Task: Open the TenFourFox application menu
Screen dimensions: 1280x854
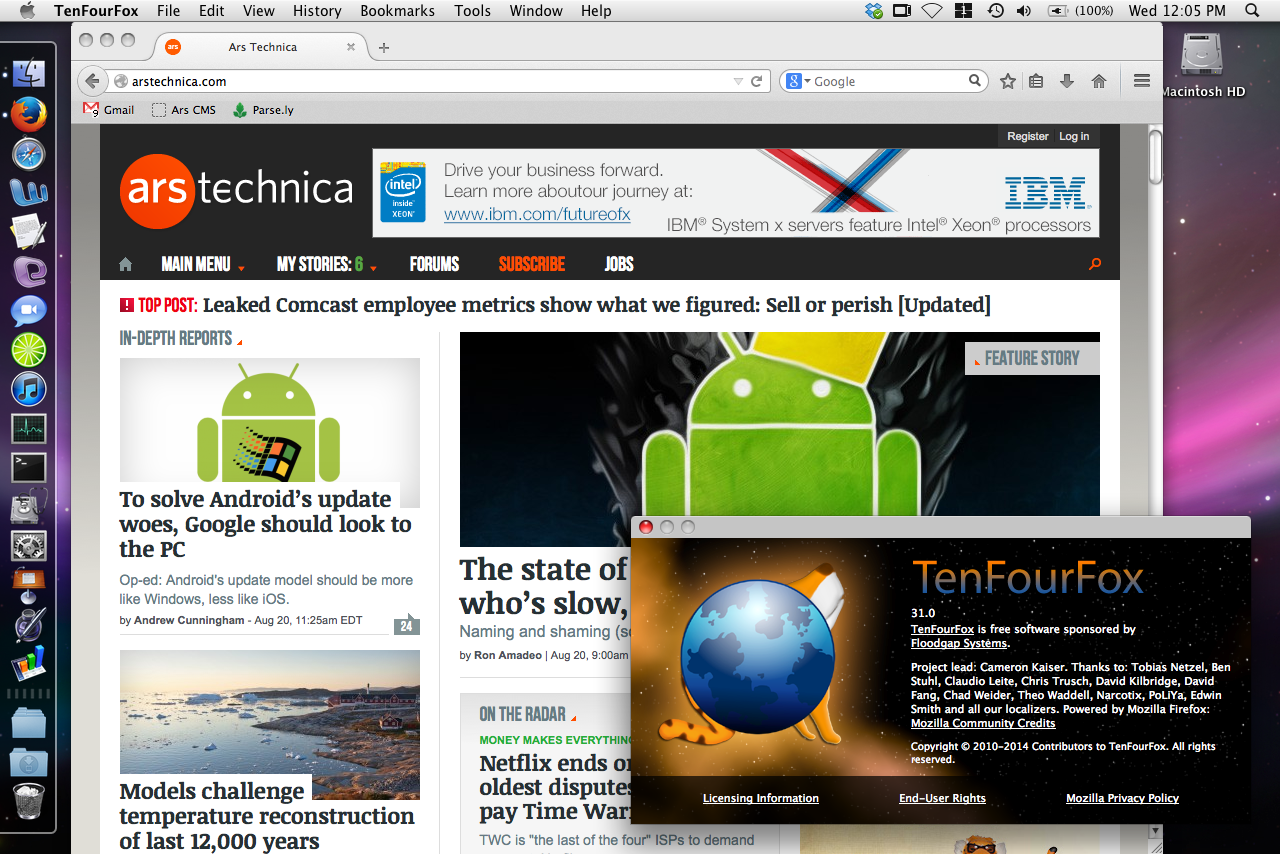Action: click(x=96, y=10)
